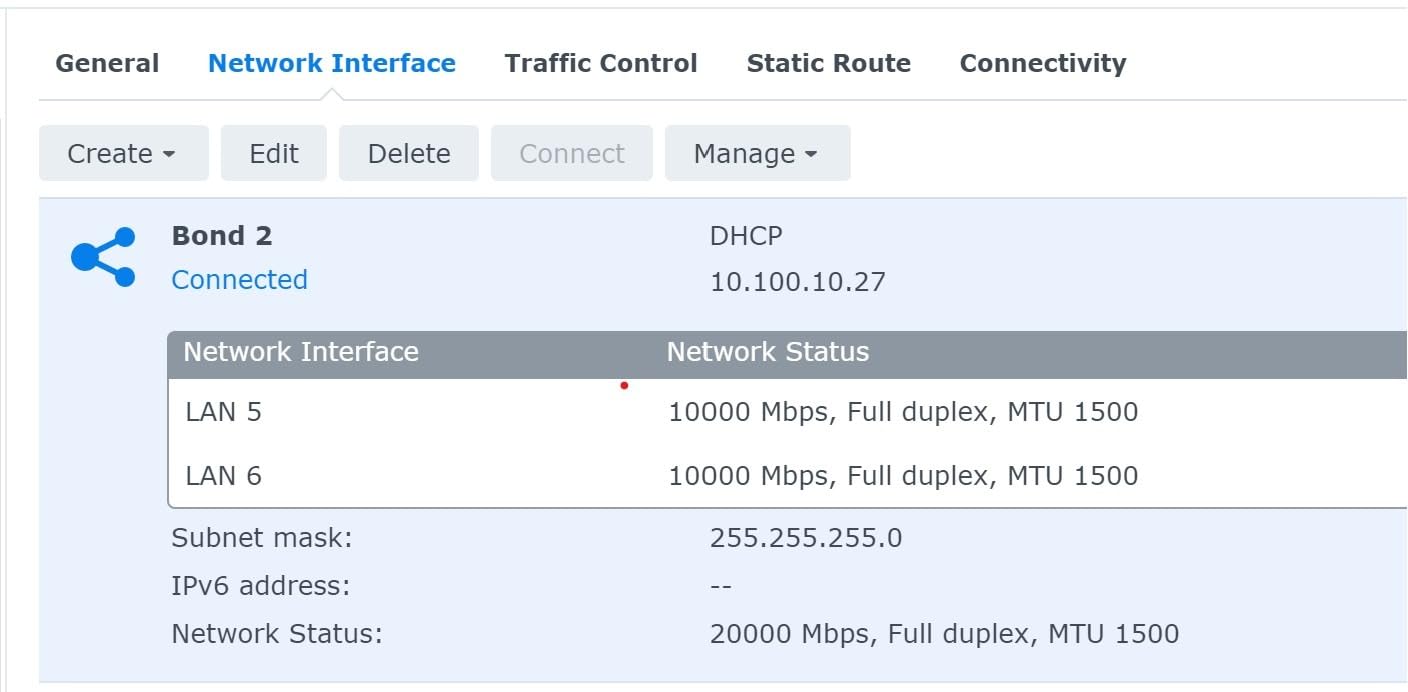Select the LAN 5 row
Screen dimensions: 1408x692
tap(224, 412)
